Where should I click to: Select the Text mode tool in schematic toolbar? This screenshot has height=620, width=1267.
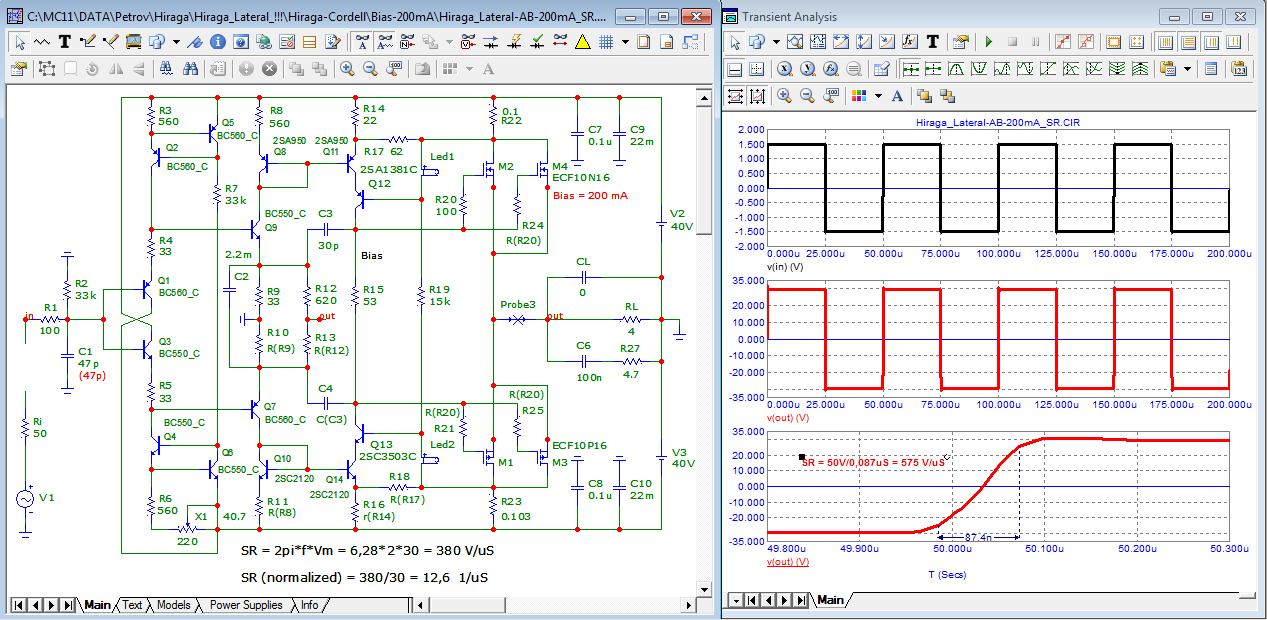(x=64, y=42)
